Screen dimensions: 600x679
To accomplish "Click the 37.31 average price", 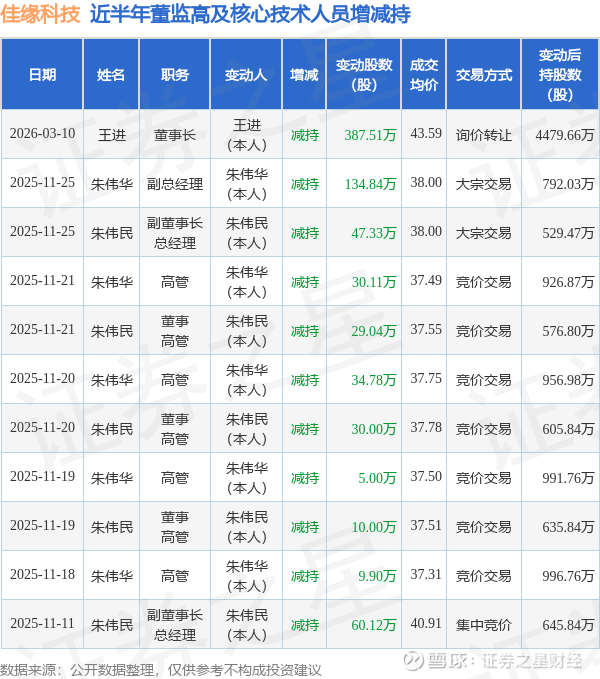I will tap(426, 574).
